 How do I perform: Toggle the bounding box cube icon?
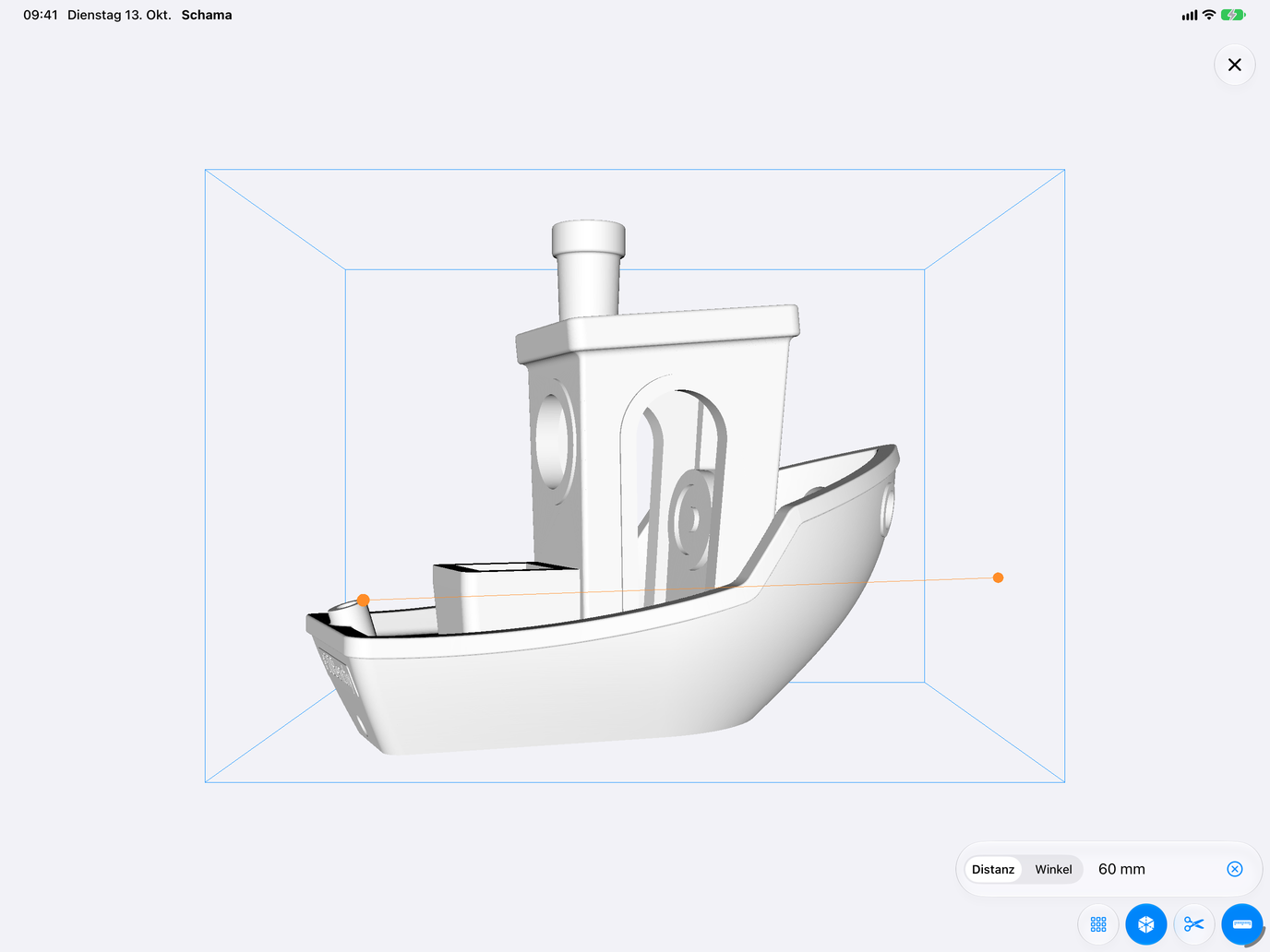click(1146, 924)
